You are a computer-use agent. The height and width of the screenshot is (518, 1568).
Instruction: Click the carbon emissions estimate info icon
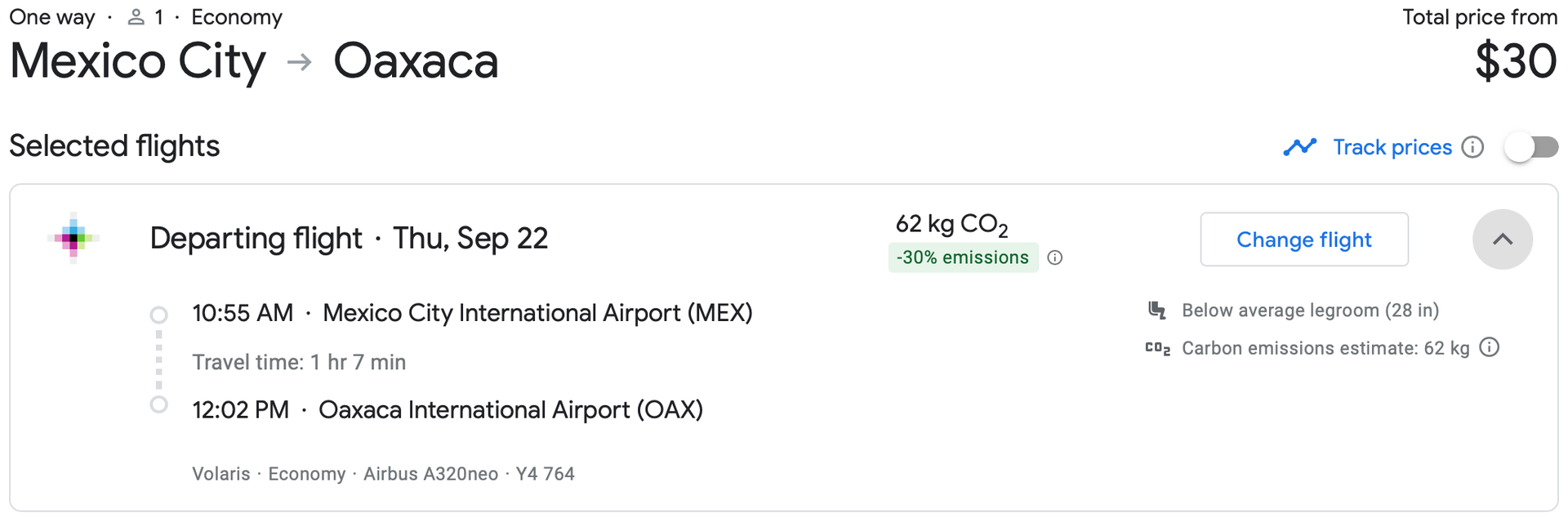[1490, 347]
